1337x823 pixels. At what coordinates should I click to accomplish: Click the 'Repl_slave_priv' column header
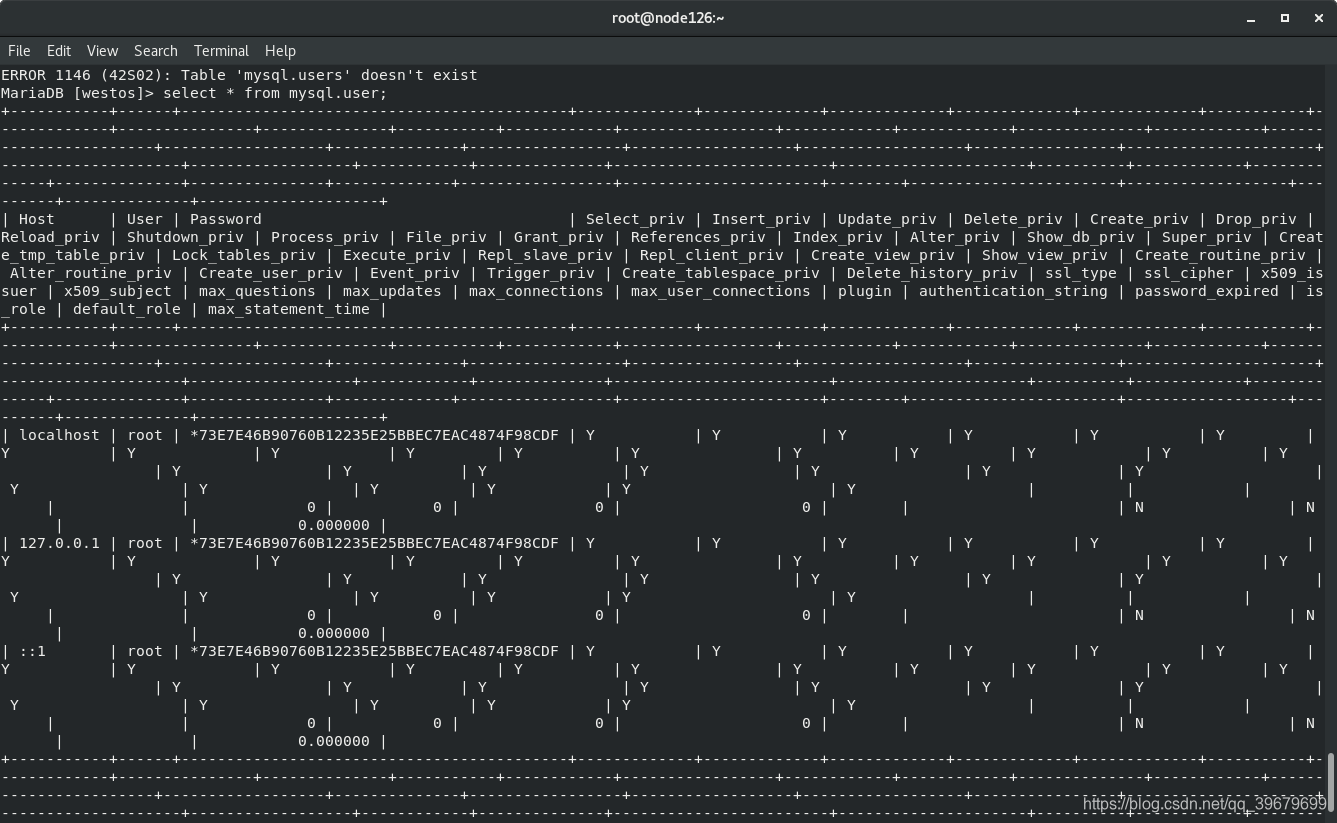tap(545, 255)
